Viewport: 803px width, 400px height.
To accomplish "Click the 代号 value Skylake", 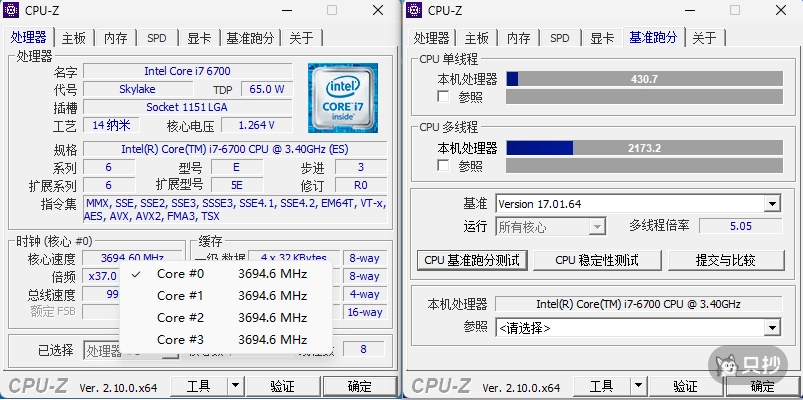I will point(137,89).
